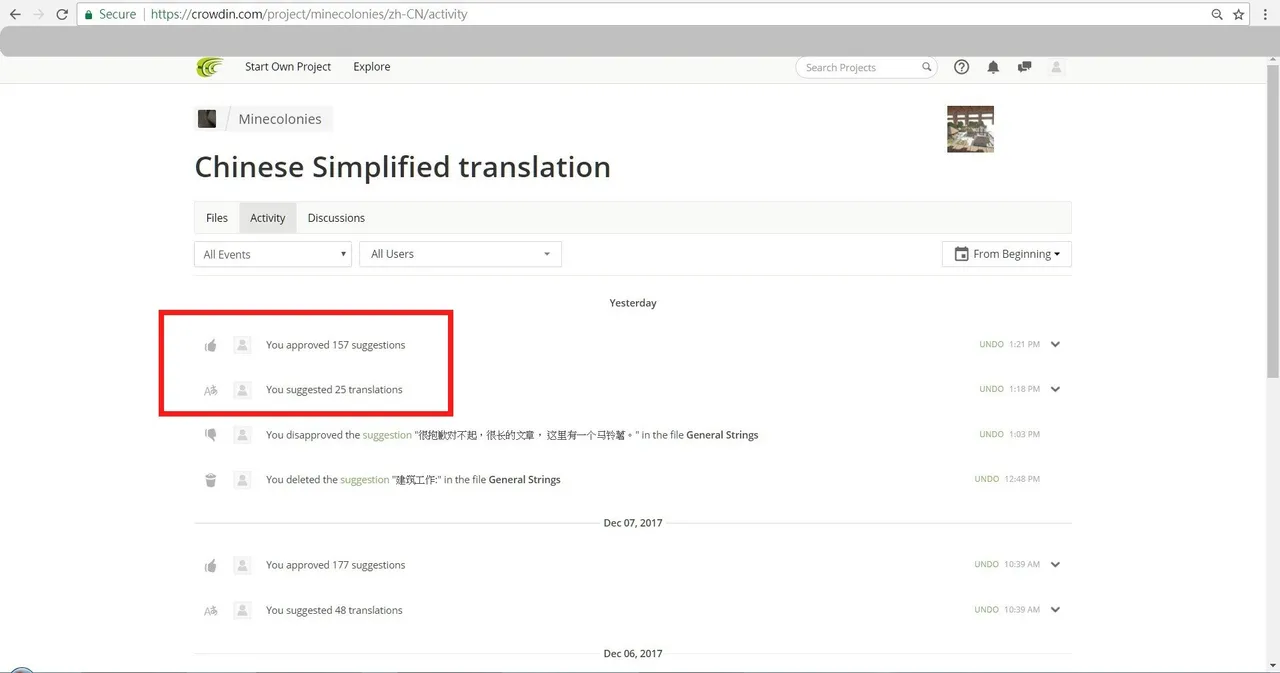This screenshot has width=1280, height=673.
Task: Open the Discussions tab
Action: pyautogui.click(x=336, y=218)
